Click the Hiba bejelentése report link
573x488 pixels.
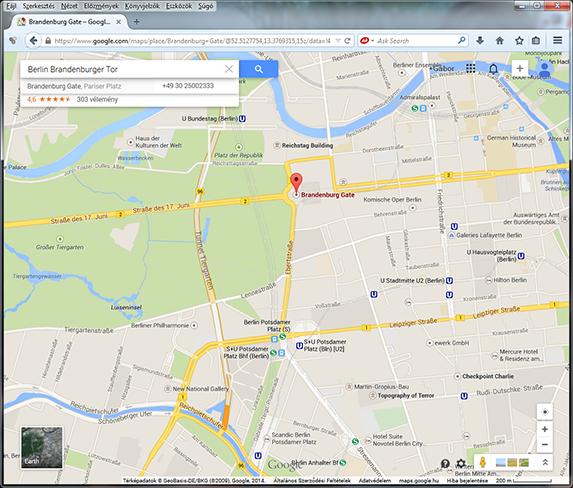(x=467, y=481)
